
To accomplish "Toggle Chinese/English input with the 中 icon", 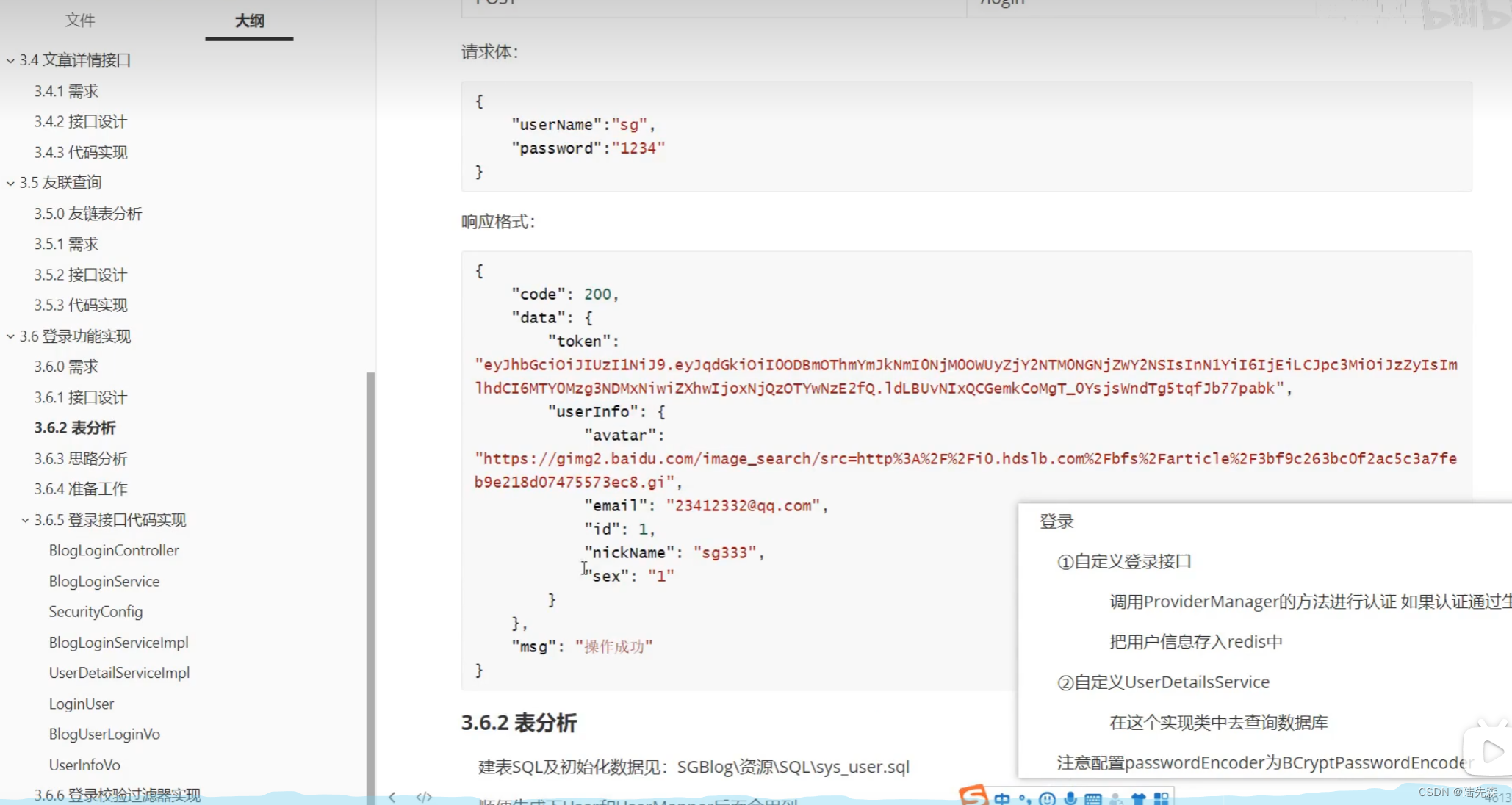I will [1002, 798].
